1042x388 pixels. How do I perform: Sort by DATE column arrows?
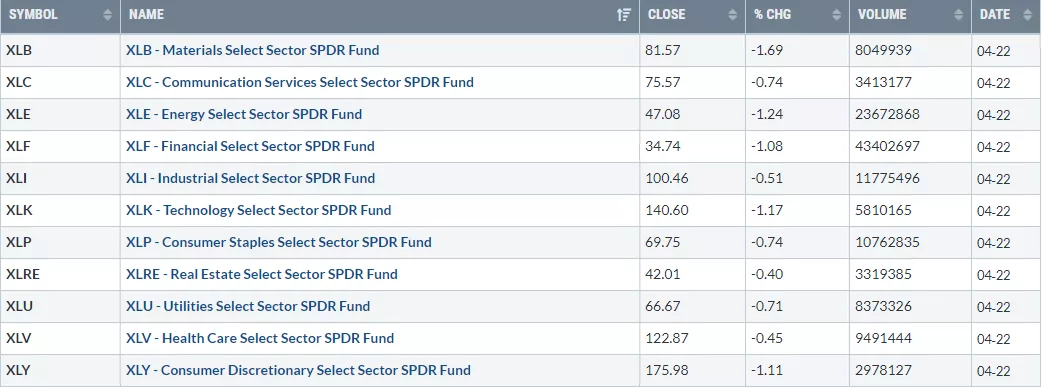1027,15
